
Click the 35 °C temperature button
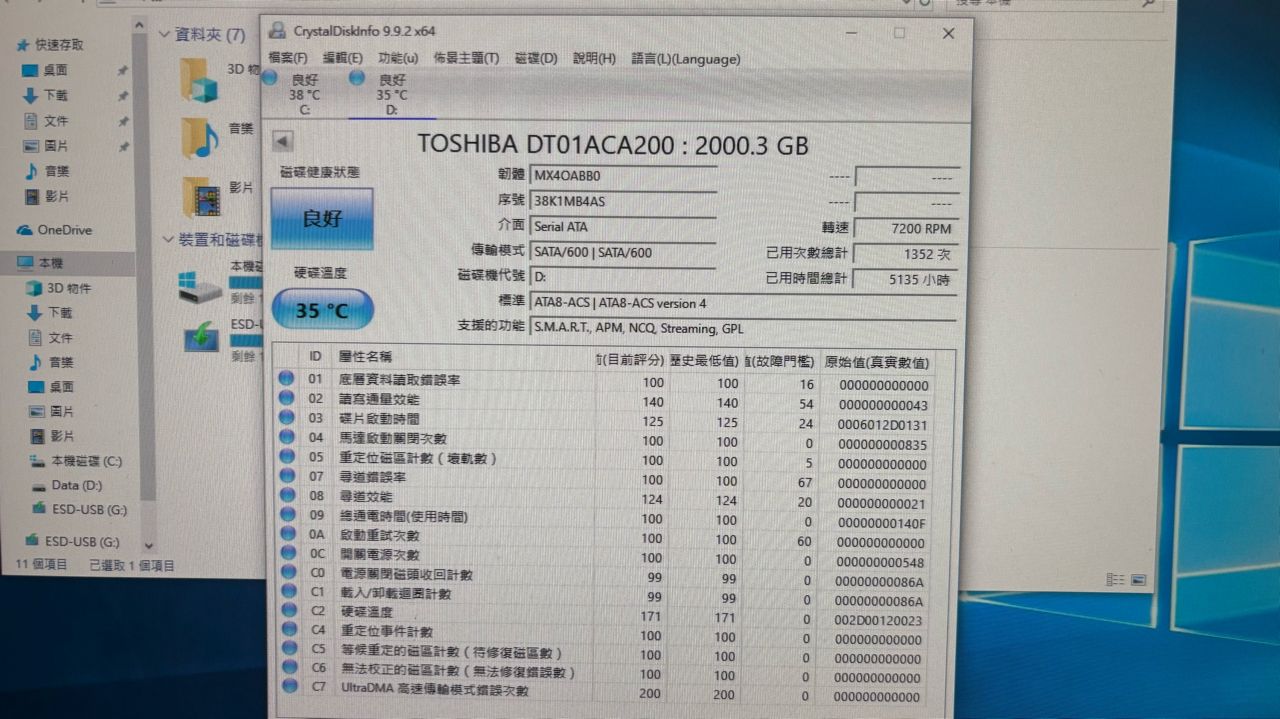(x=321, y=310)
